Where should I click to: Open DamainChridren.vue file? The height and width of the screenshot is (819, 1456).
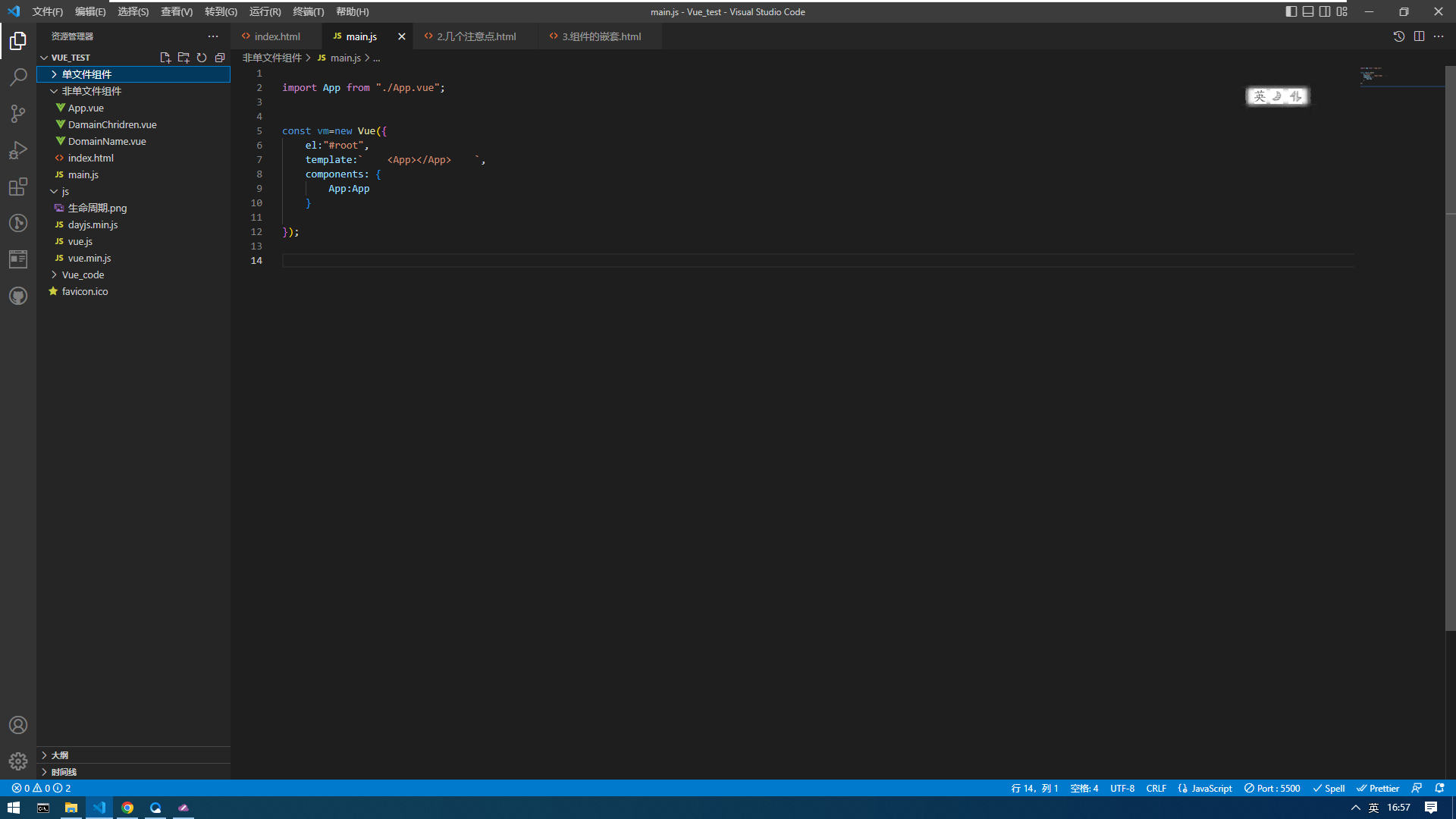point(133,124)
